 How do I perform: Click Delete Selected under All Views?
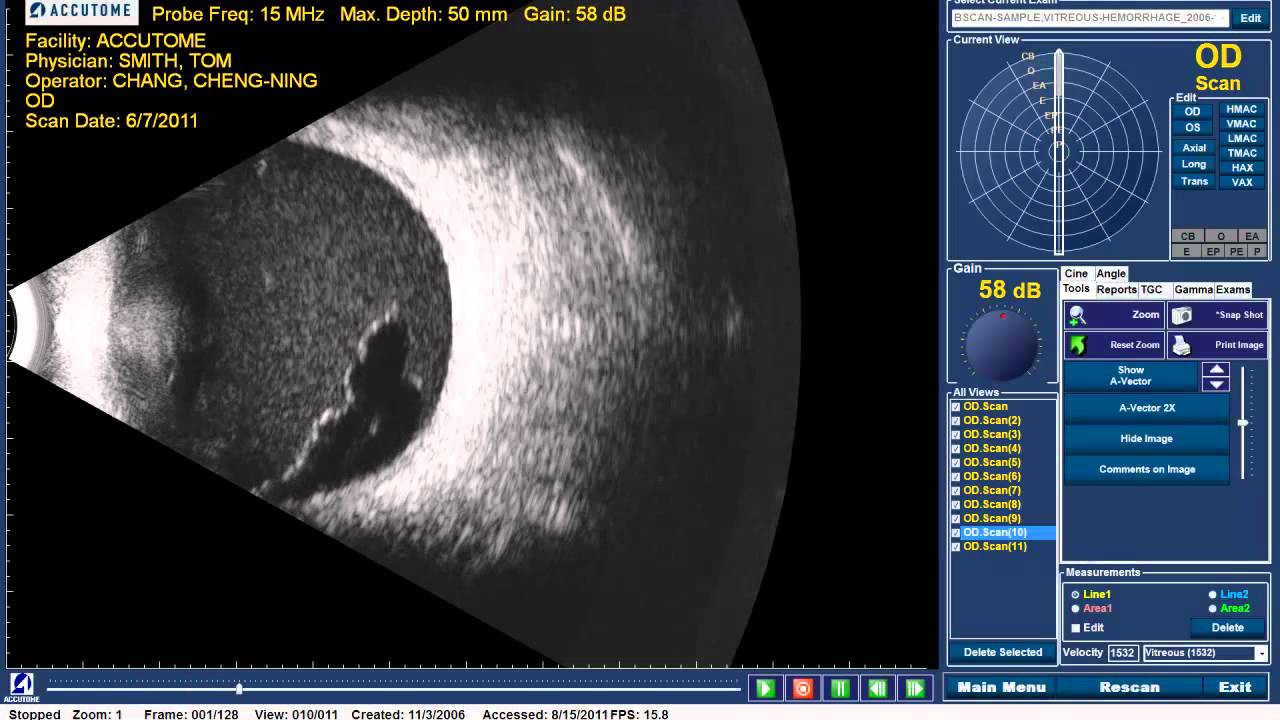(x=1003, y=652)
